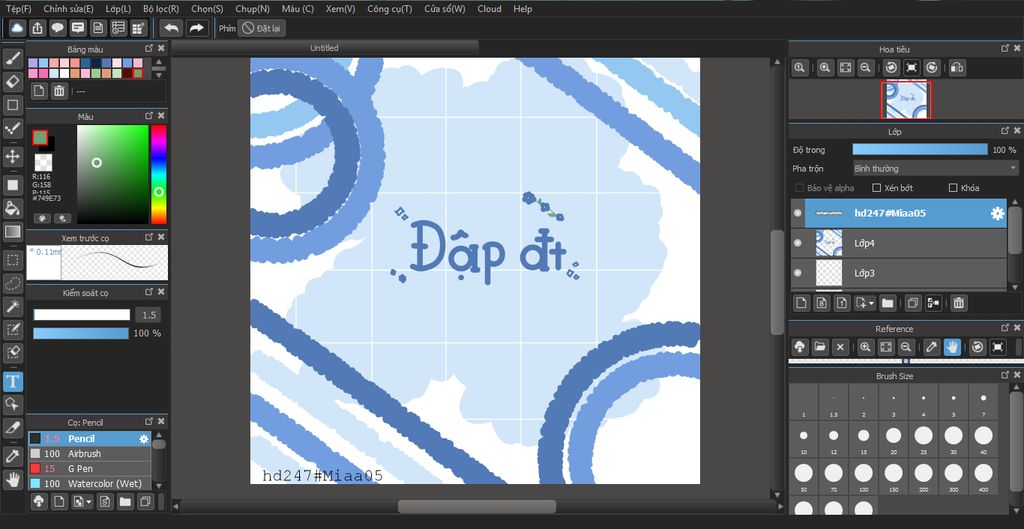1024x529 pixels.
Task: Enable the Khóa lock checkbox
Action: 953,187
